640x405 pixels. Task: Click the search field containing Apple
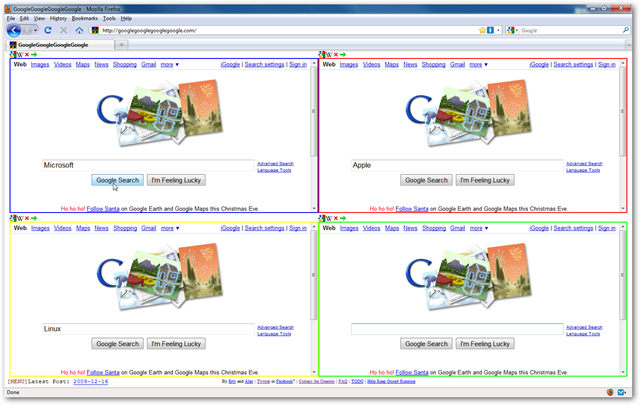click(x=457, y=165)
